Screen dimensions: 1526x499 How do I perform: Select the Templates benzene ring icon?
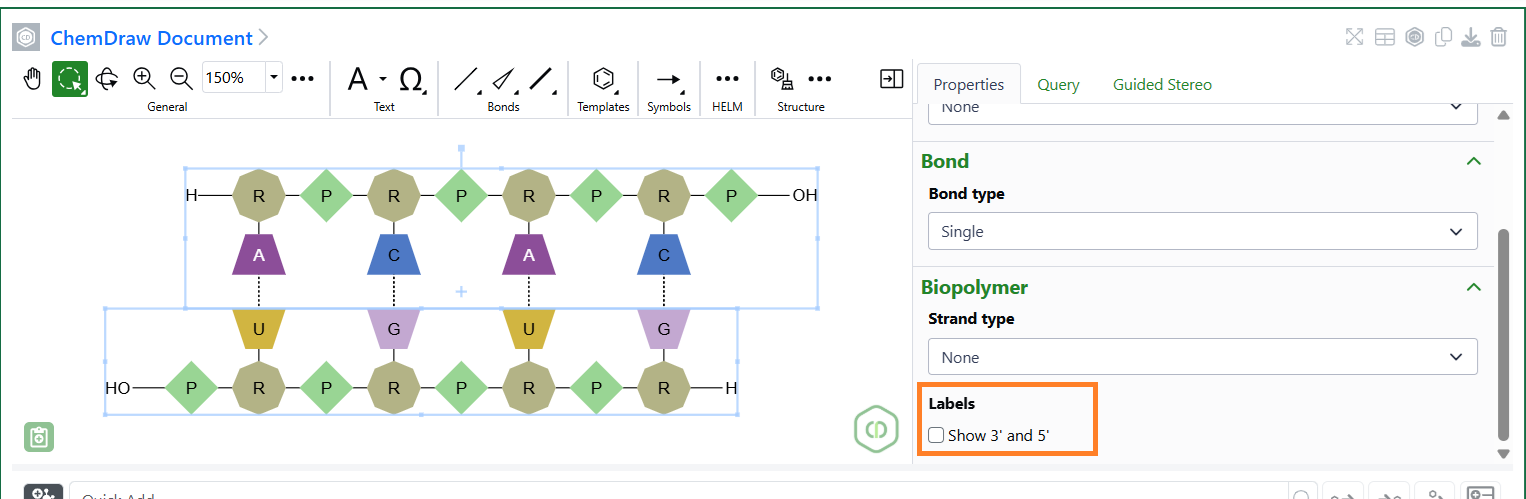tap(603, 79)
